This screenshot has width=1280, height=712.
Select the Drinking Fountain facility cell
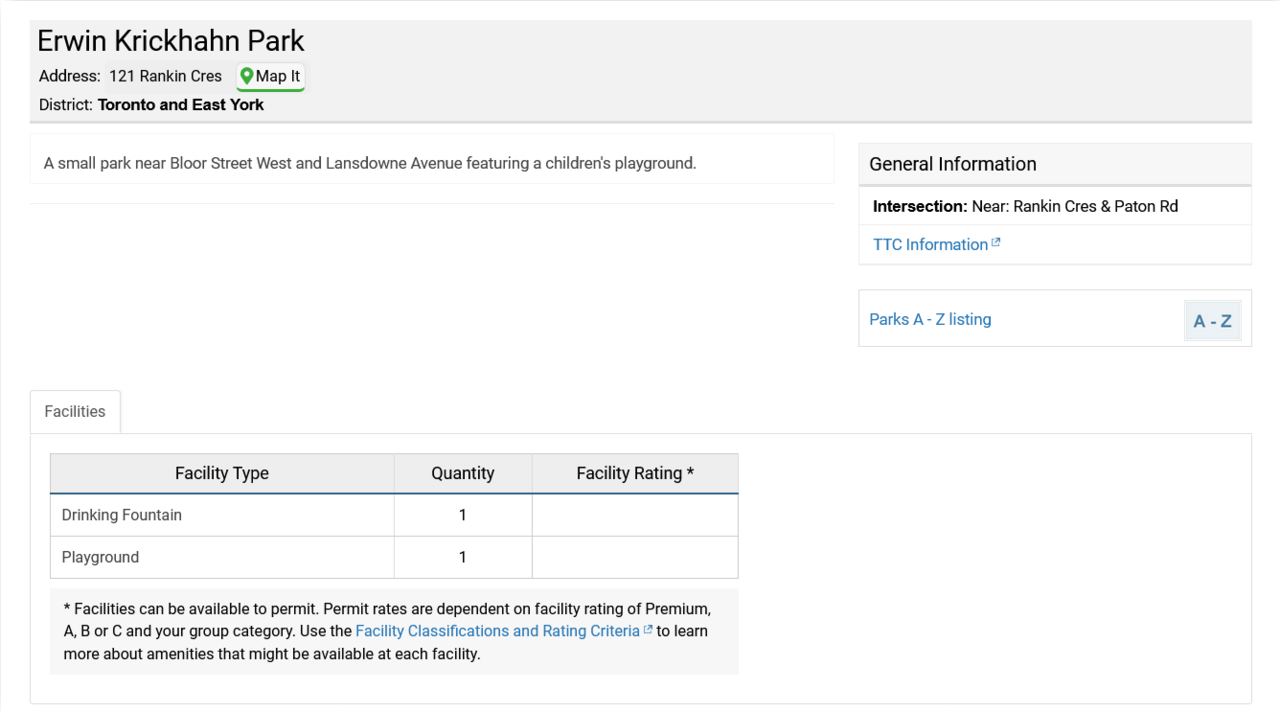click(x=122, y=516)
